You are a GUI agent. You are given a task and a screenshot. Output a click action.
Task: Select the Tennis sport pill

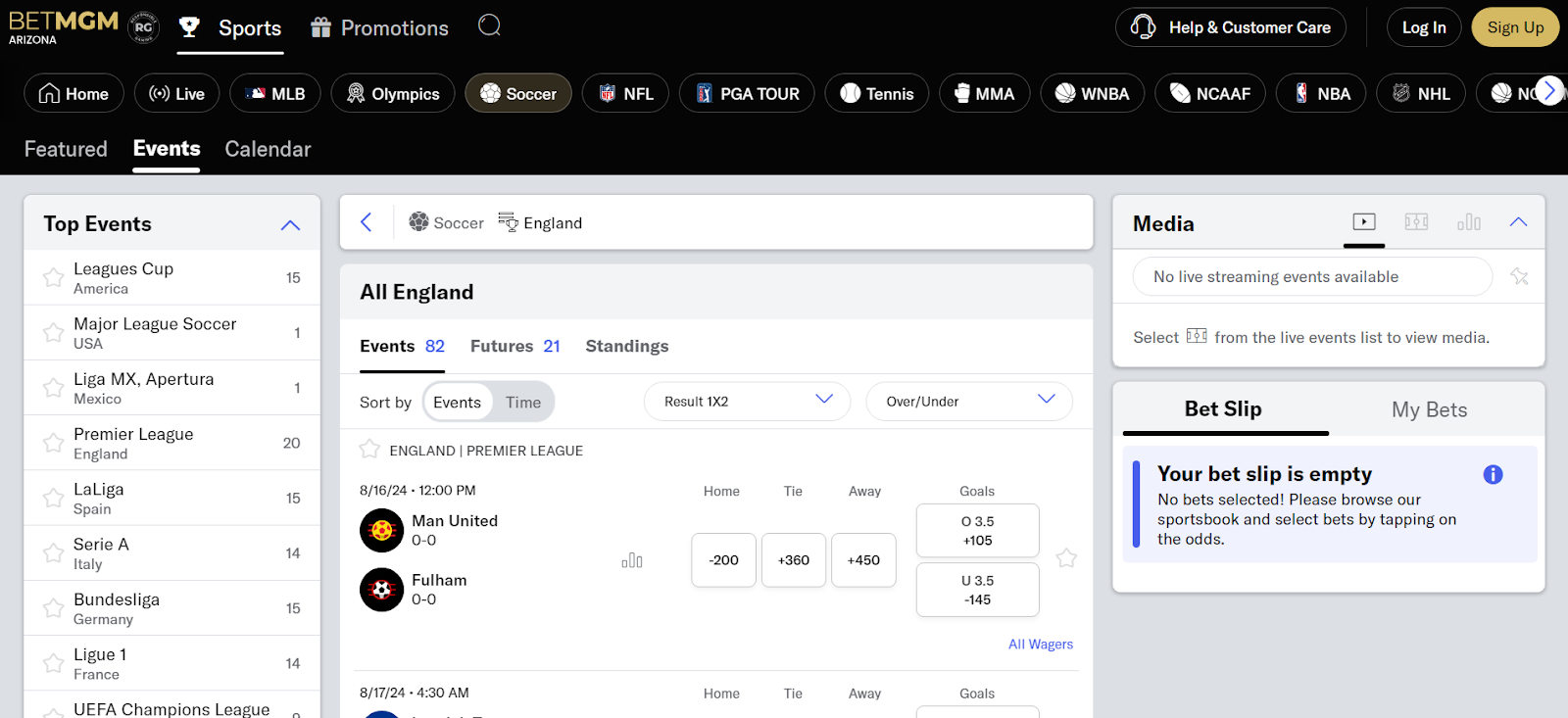click(877, 94)
